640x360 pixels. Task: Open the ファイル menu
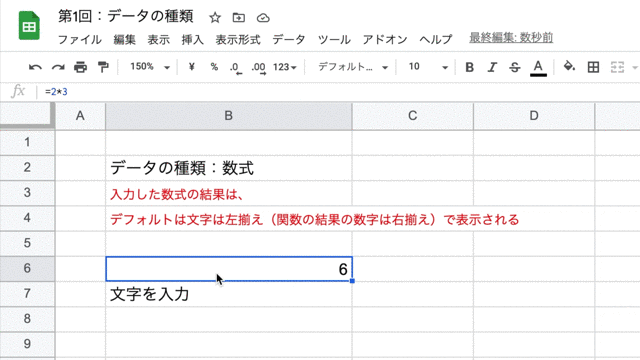[80, 40]
